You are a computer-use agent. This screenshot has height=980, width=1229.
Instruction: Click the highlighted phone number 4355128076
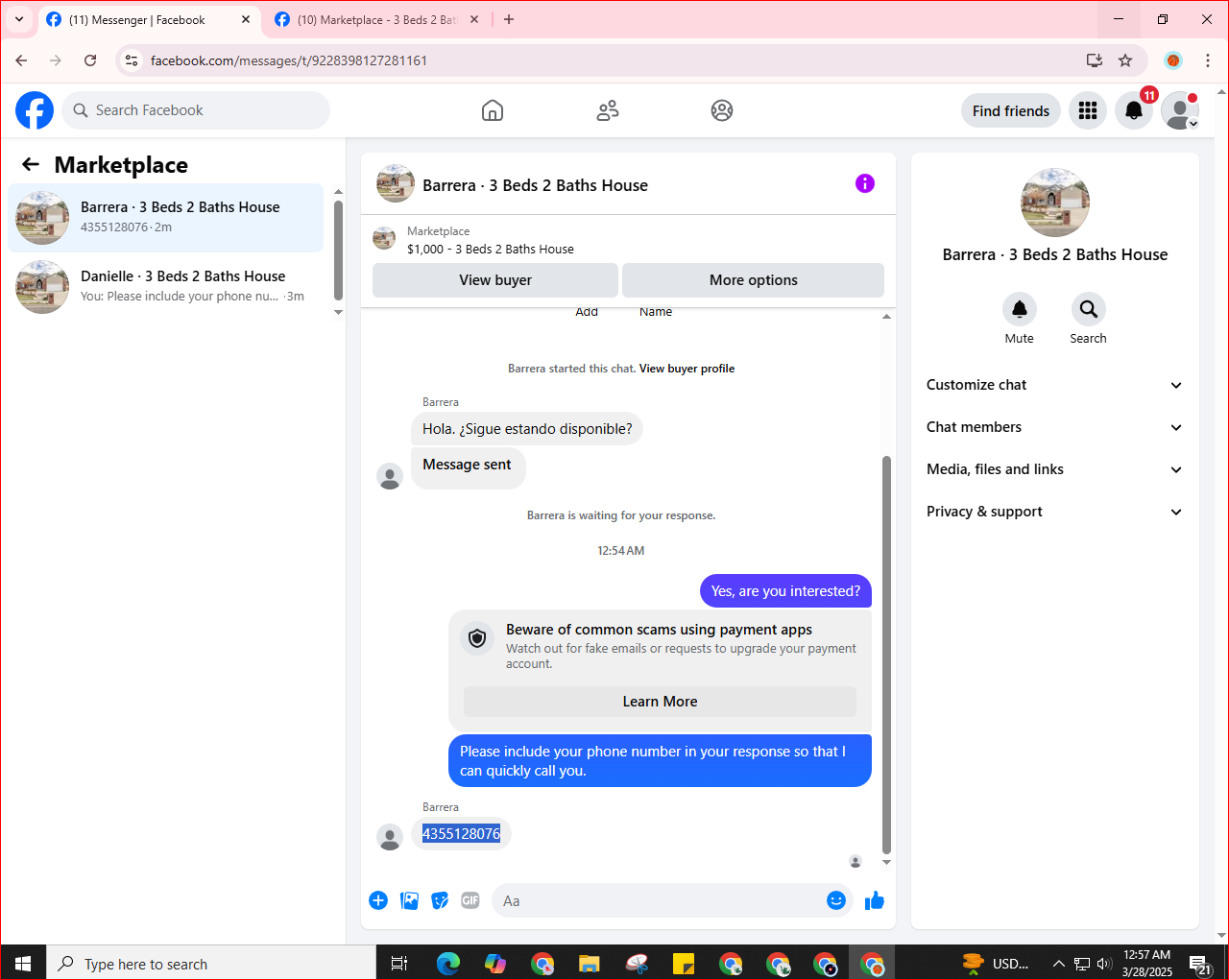click(x=461, y=833)
